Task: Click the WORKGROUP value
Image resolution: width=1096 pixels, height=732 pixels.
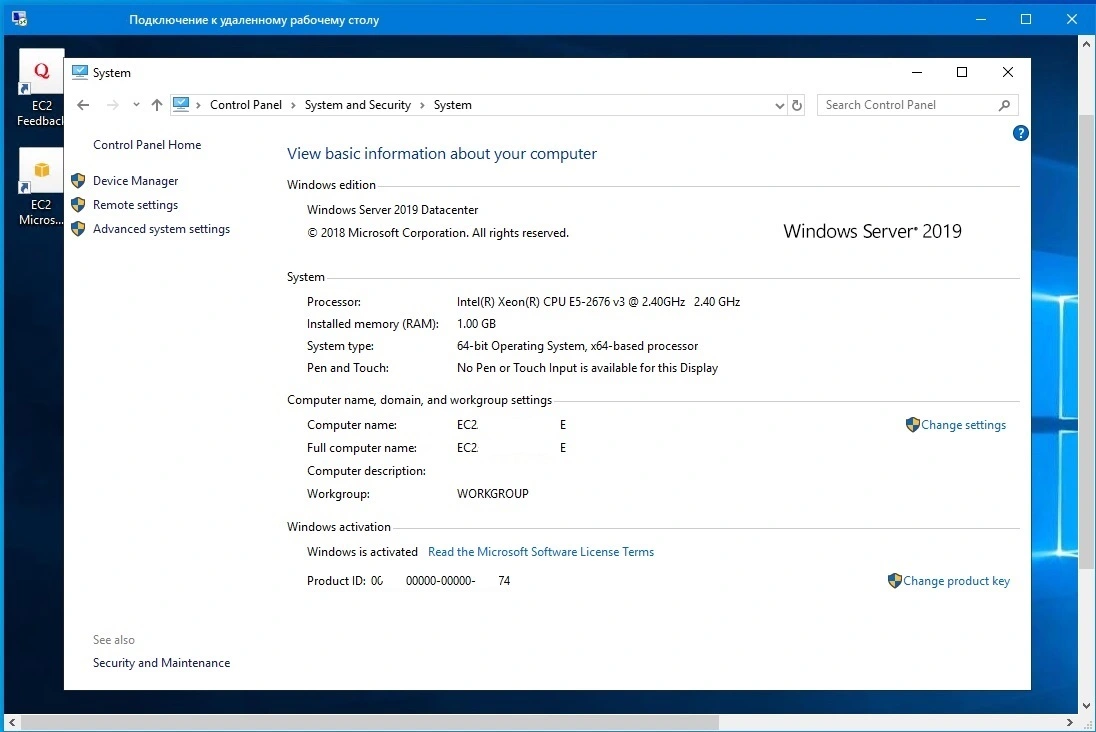Action: pos(493,494)
